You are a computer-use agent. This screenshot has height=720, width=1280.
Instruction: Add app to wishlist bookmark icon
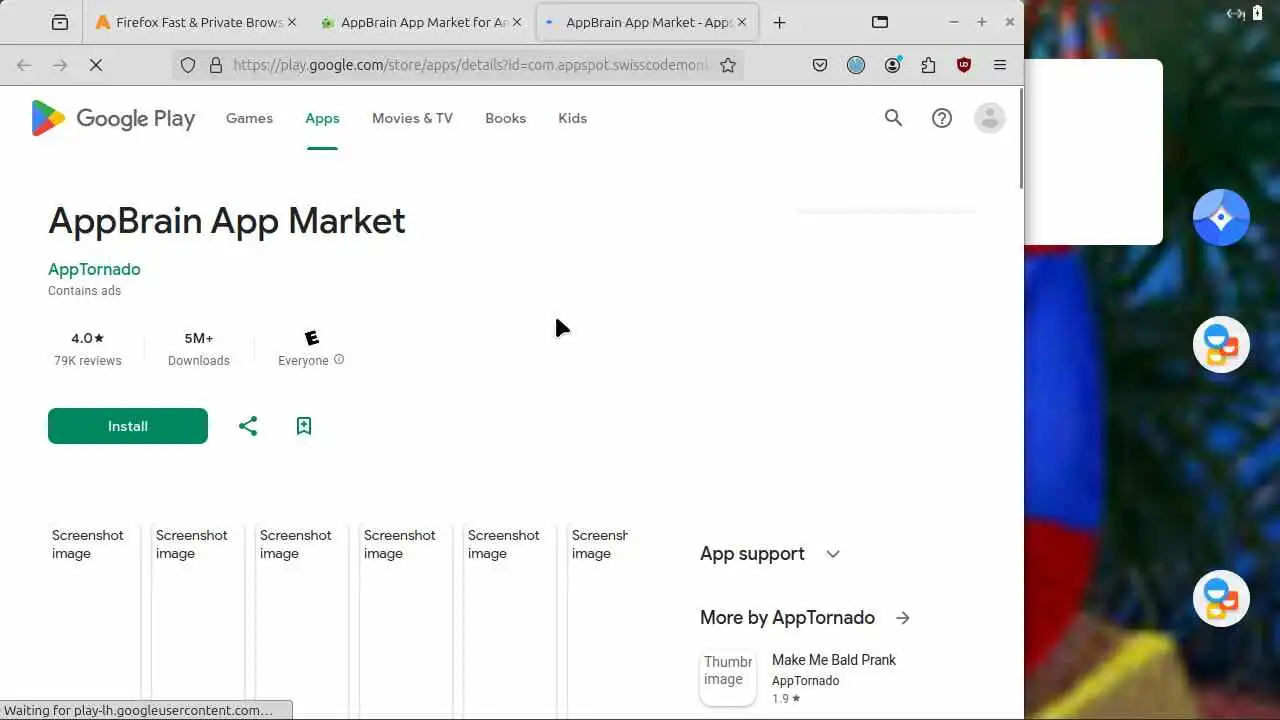tap(304, 426)
